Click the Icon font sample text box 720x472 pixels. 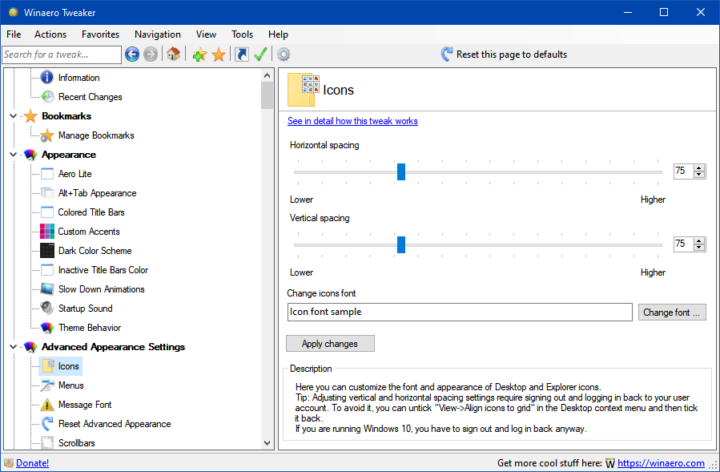(x=460, y=312)
